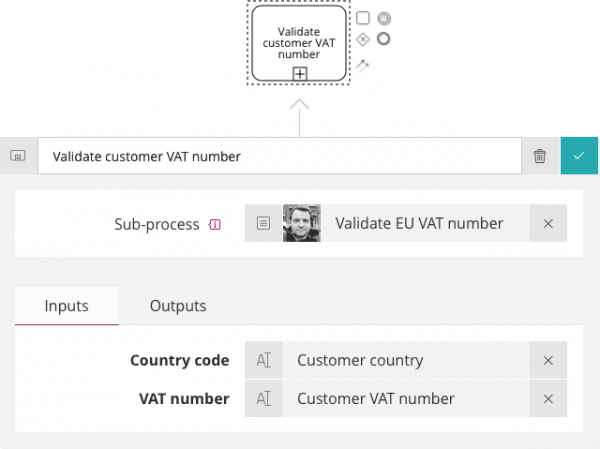Open the VAT number field selector

tap(264, 399)
